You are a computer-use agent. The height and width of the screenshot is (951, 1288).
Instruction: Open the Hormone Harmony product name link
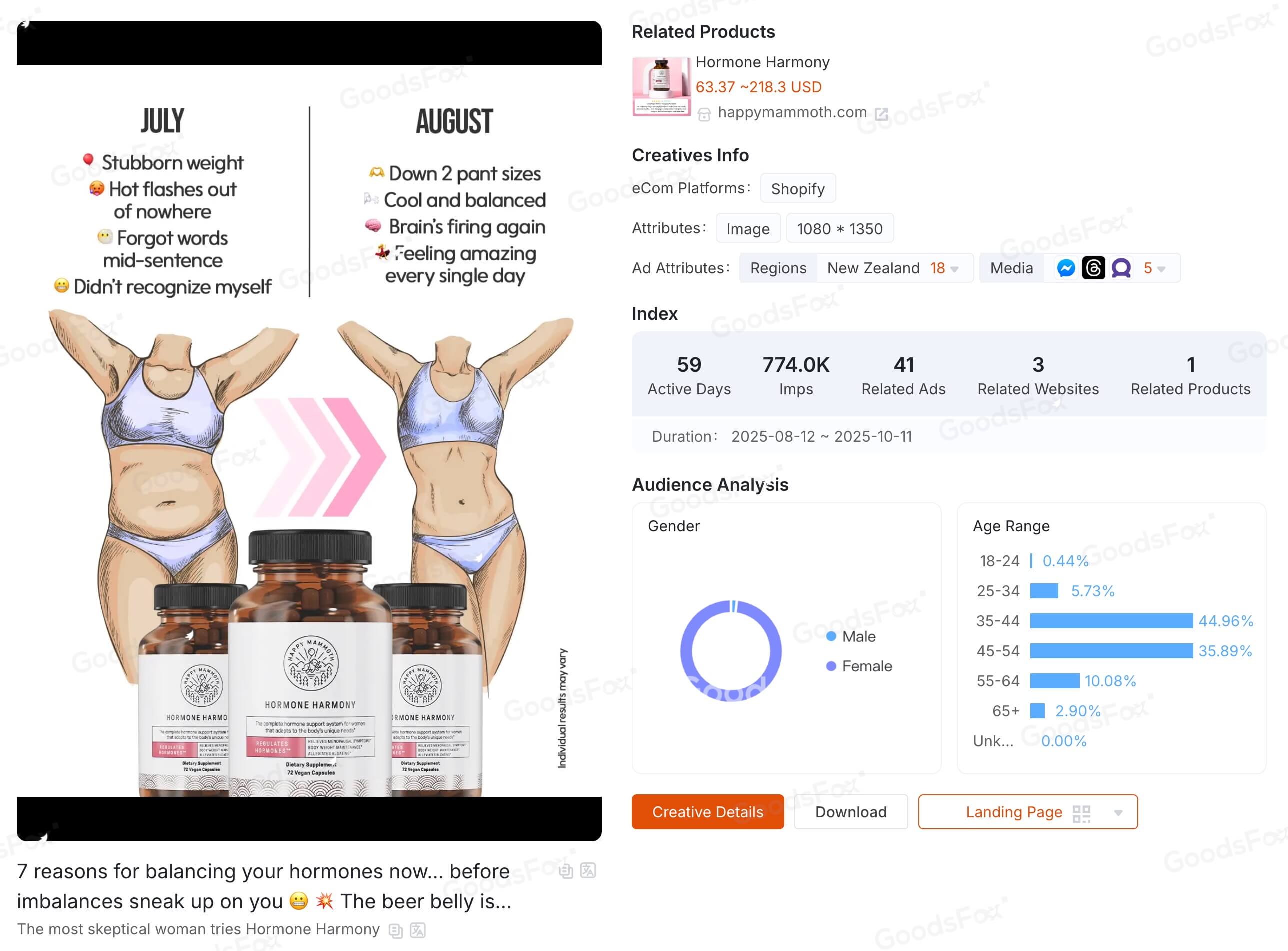tap(762, 62)
